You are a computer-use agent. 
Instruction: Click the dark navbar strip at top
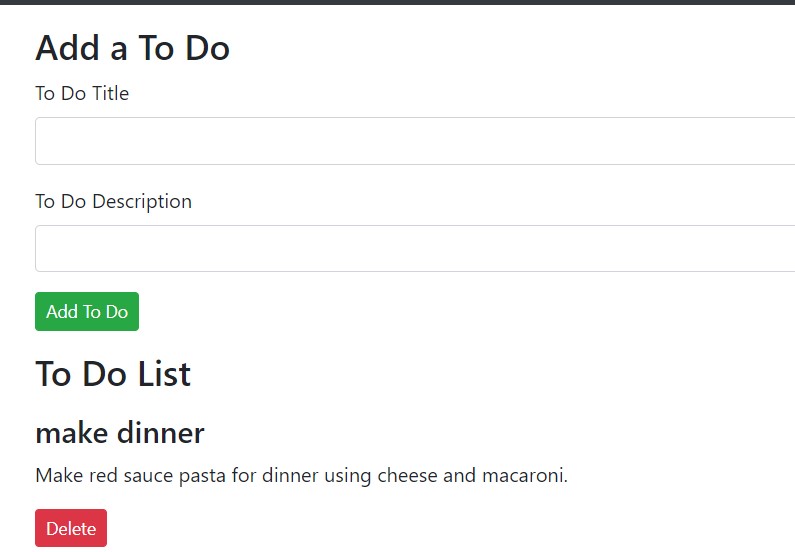point(398,2)
